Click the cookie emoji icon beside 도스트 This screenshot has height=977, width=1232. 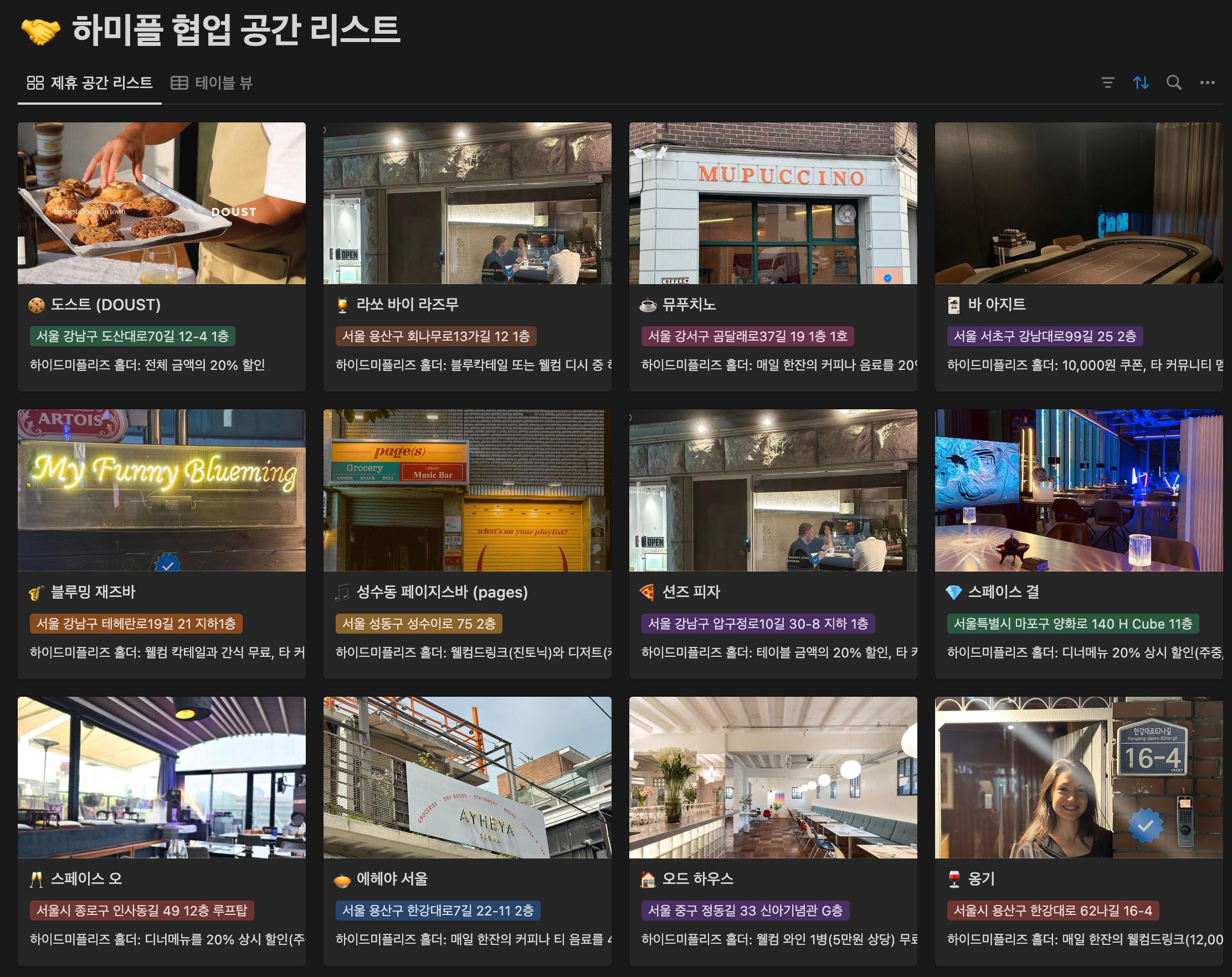click(37, 305)
